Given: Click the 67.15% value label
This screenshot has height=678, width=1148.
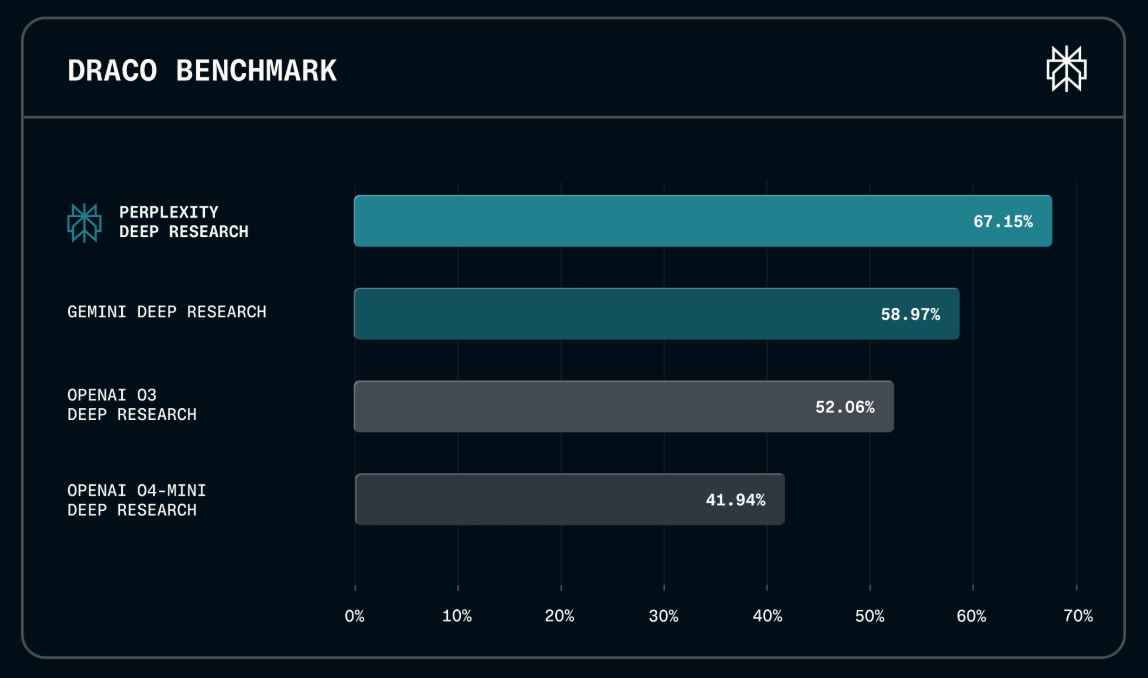Looking at the screenshot, I should pos(1002,221).
